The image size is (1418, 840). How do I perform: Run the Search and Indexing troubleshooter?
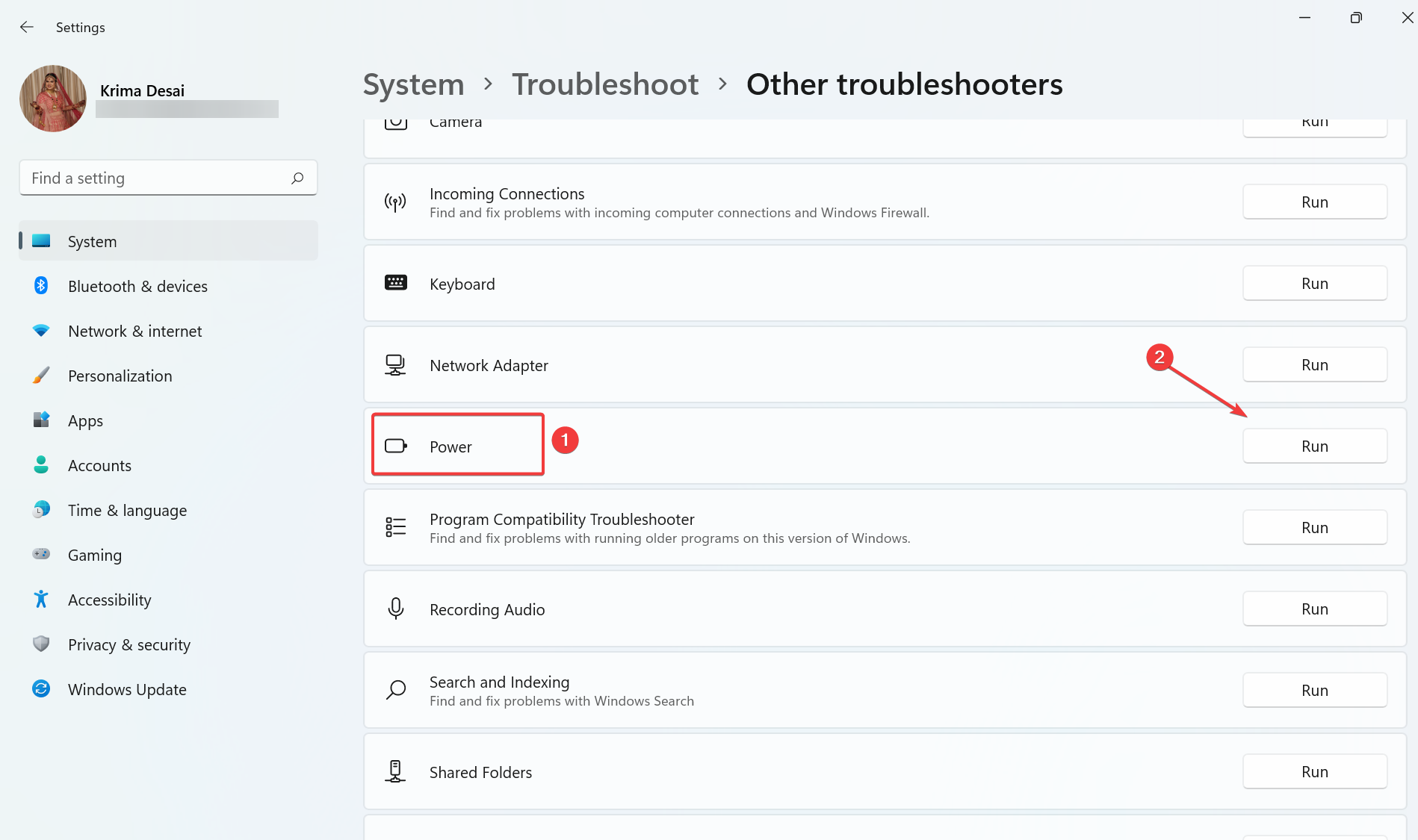1314,691
